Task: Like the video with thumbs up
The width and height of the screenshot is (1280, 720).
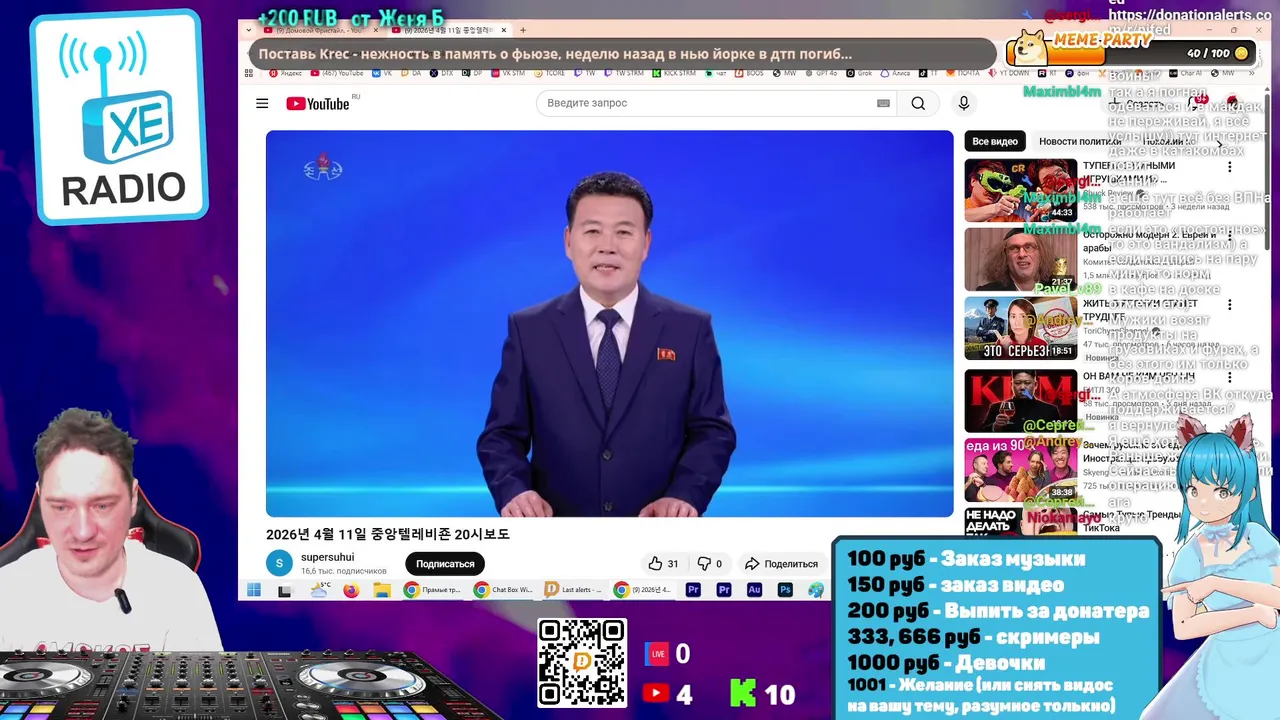Action: click(663, 564)
